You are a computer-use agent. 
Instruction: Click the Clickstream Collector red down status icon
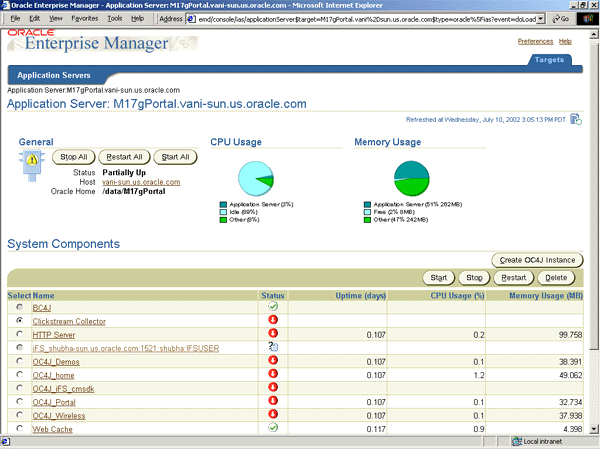click(x=273, y=320)
